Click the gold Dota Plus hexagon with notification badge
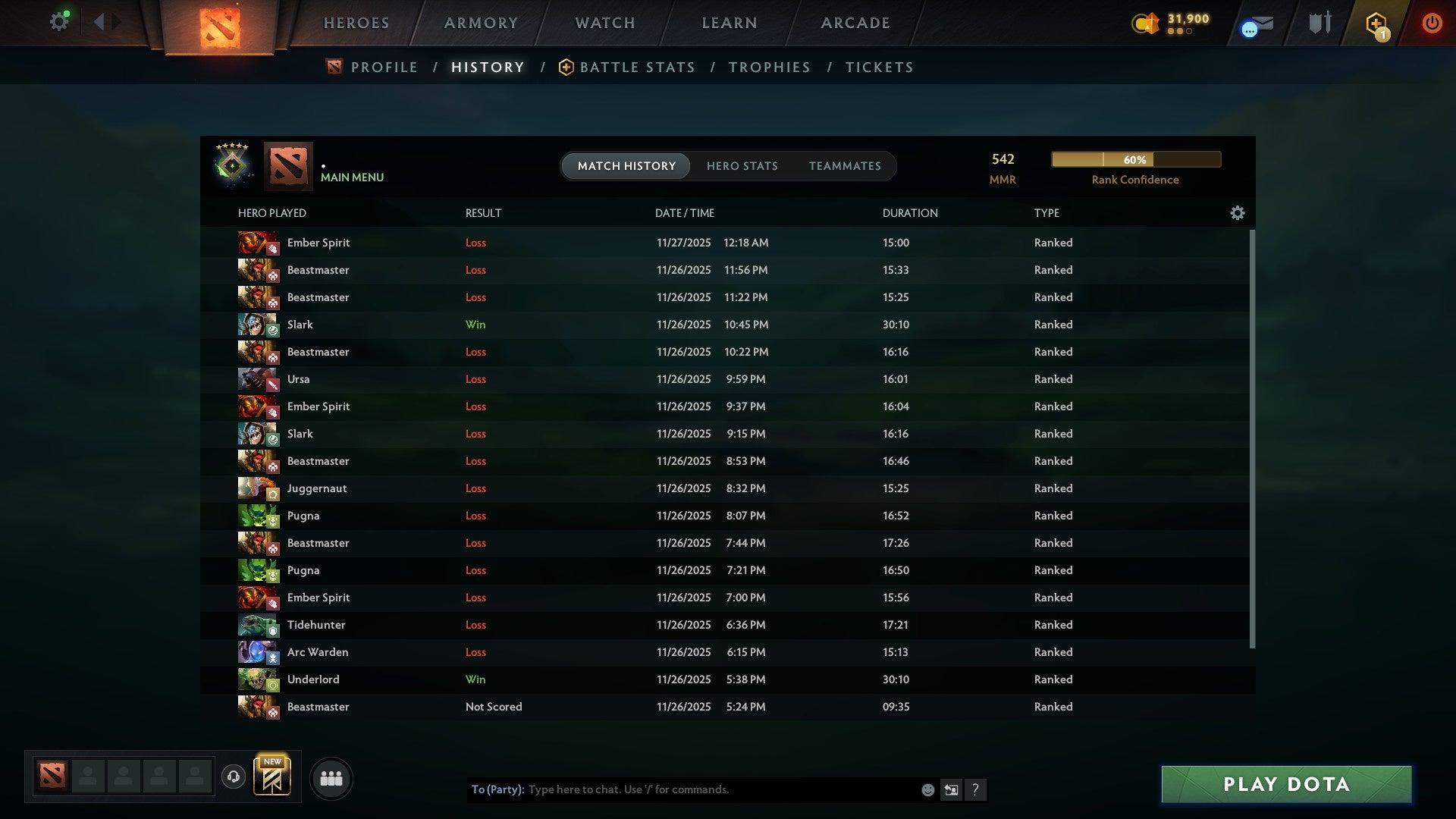1456x819 pixels. 1378,22
